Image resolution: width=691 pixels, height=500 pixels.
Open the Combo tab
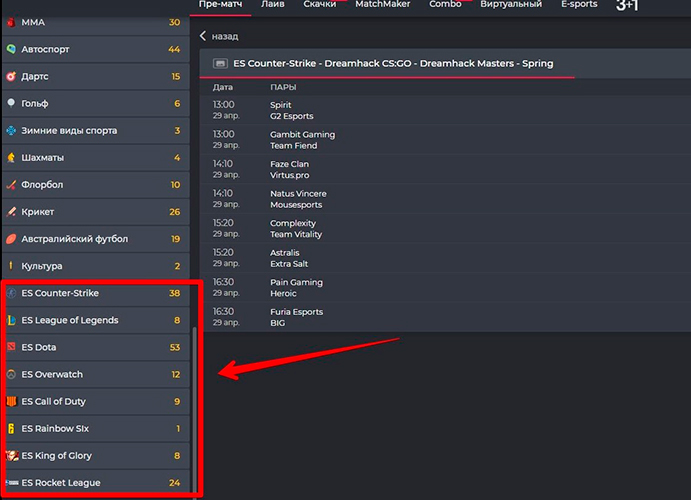click(445, 4)
